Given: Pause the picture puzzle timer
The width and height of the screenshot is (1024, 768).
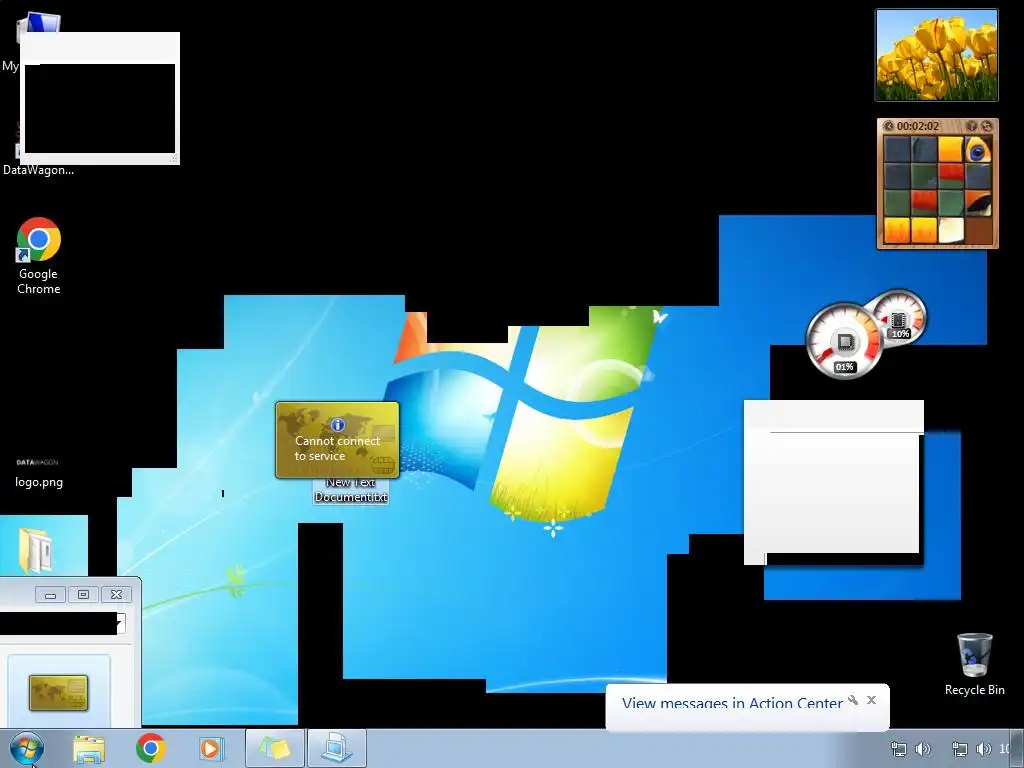Looking at the screenshot, I should click(888, 126).
